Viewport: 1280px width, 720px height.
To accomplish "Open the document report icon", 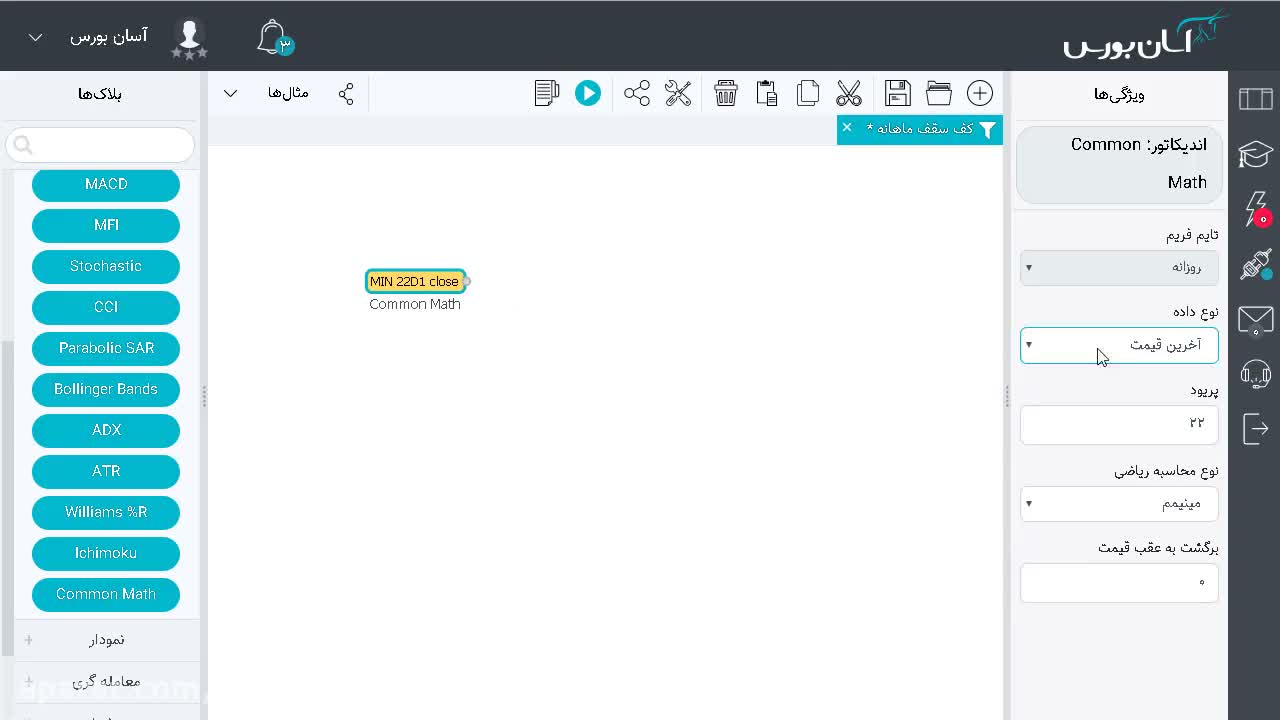I will 547,93.
